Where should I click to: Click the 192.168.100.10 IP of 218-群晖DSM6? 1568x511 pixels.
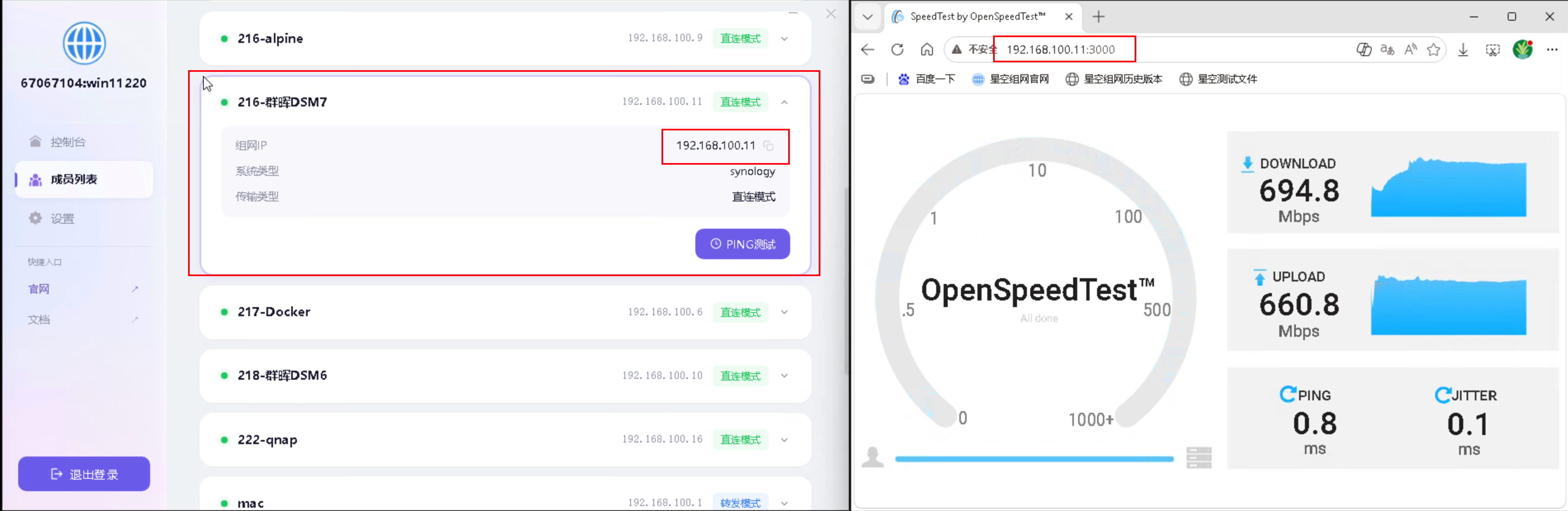tap(662, 376)
